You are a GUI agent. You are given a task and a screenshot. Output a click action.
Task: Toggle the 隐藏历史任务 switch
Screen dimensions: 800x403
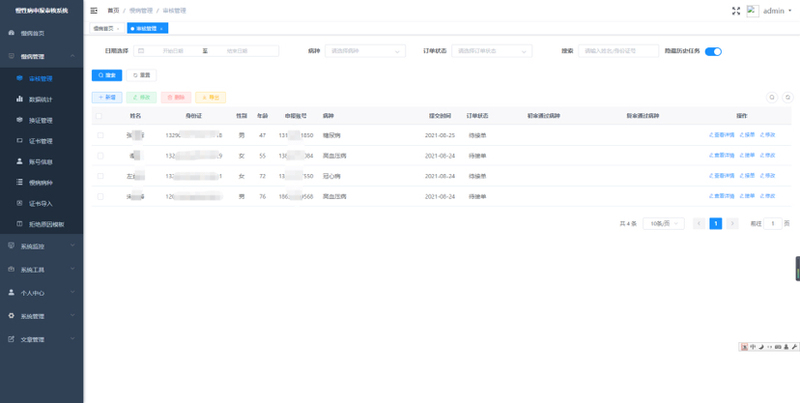click(x=713, y=50)
